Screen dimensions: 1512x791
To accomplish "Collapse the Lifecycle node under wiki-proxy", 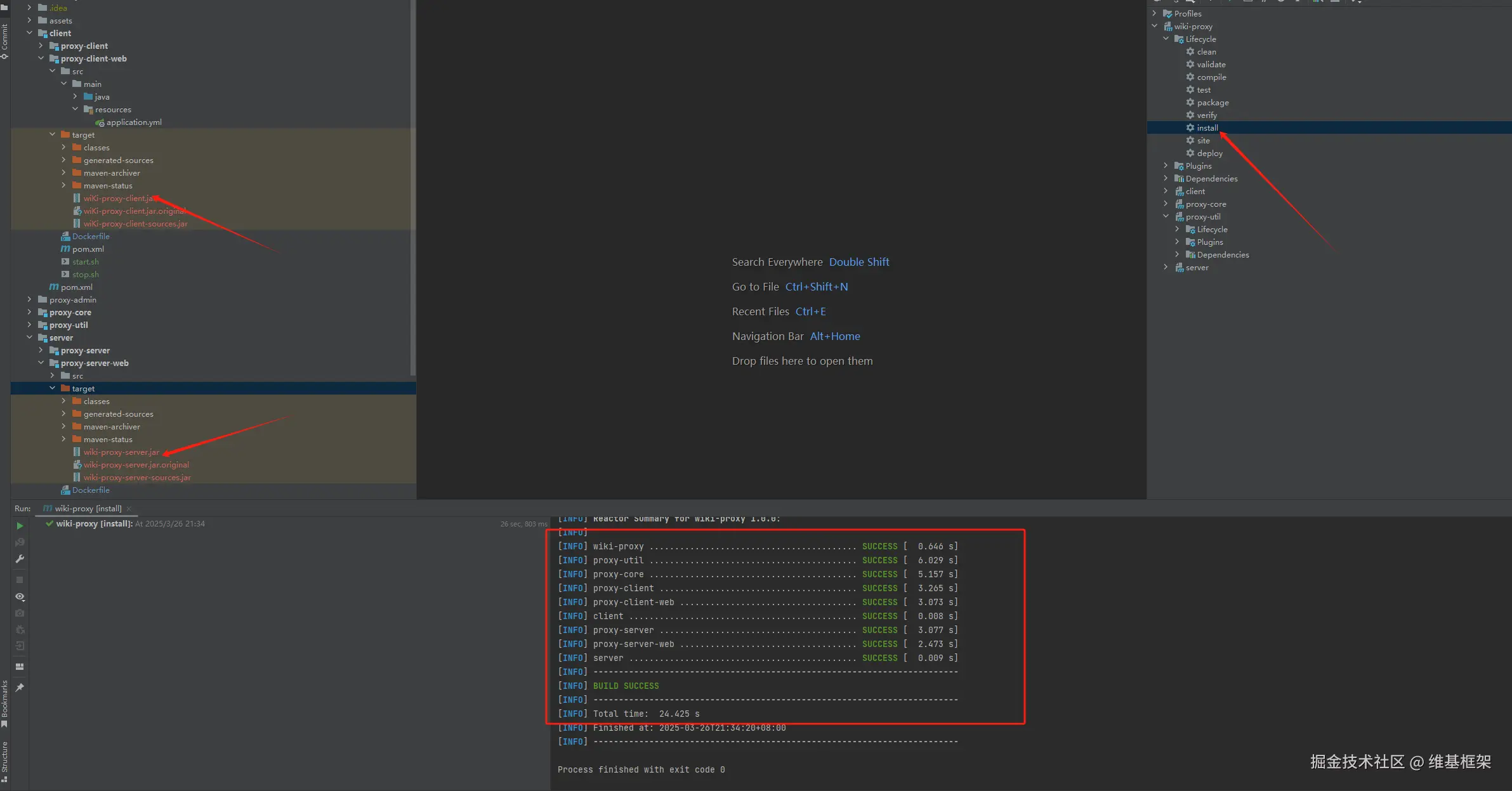I will tap(1166, 39).
